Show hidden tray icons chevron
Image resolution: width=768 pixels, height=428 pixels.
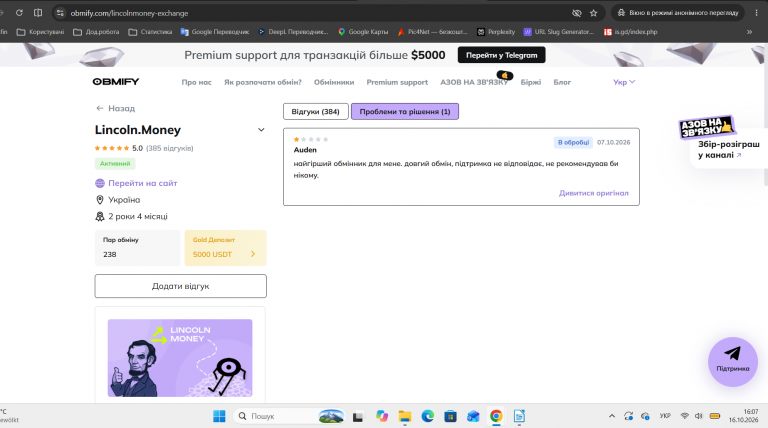click(612, 416)
